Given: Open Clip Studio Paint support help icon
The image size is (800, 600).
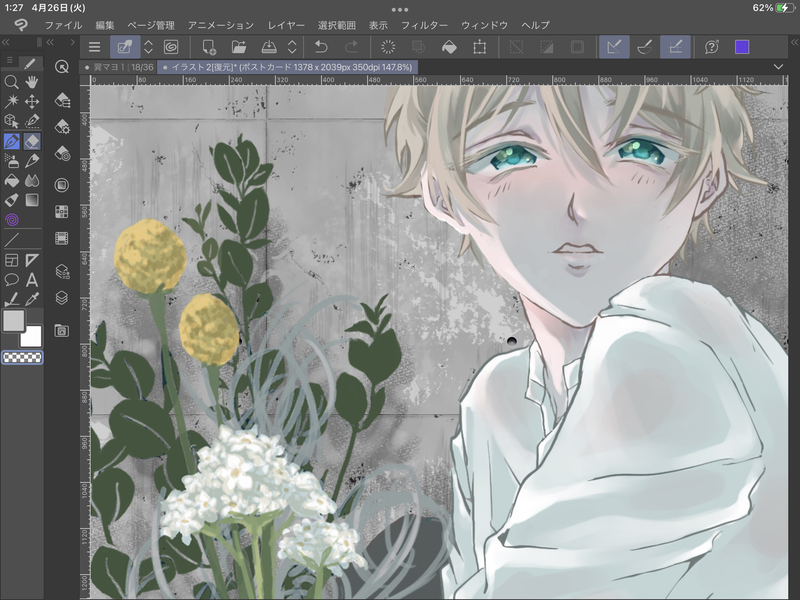Looking at the screenshot, I should point(712,47).
